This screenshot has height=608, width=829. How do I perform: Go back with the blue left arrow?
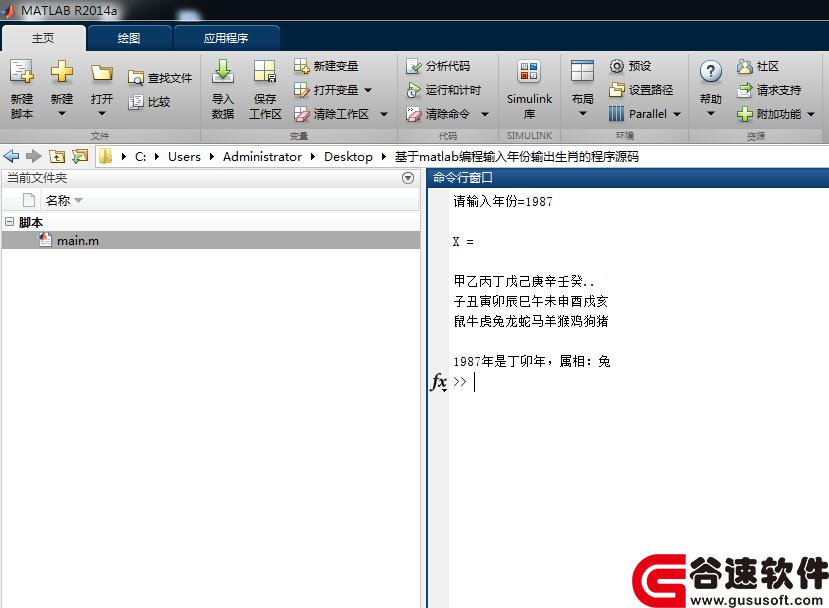tap(11, 156)
